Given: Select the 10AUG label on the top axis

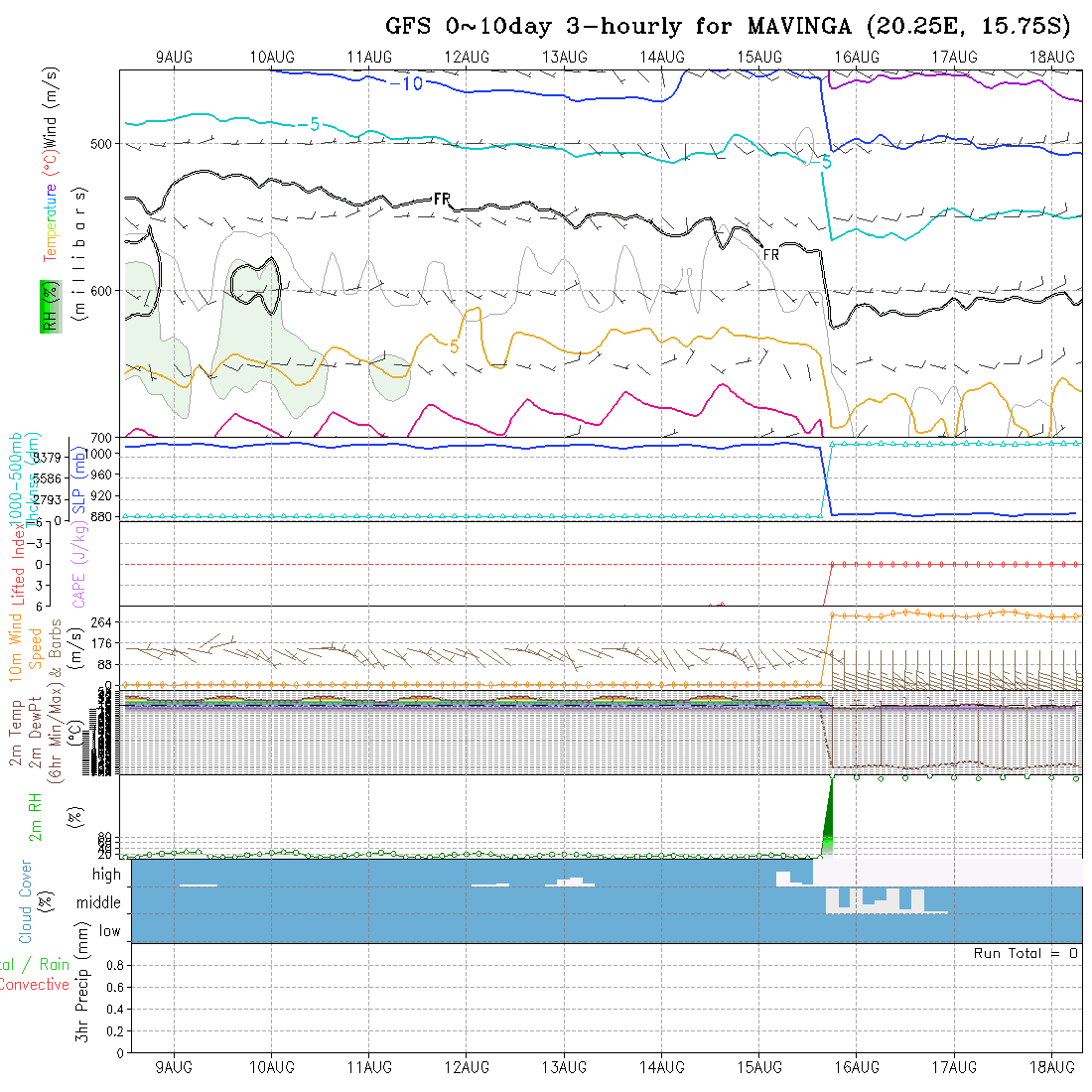Looking at the screenshot, I should tap(272, 58).
